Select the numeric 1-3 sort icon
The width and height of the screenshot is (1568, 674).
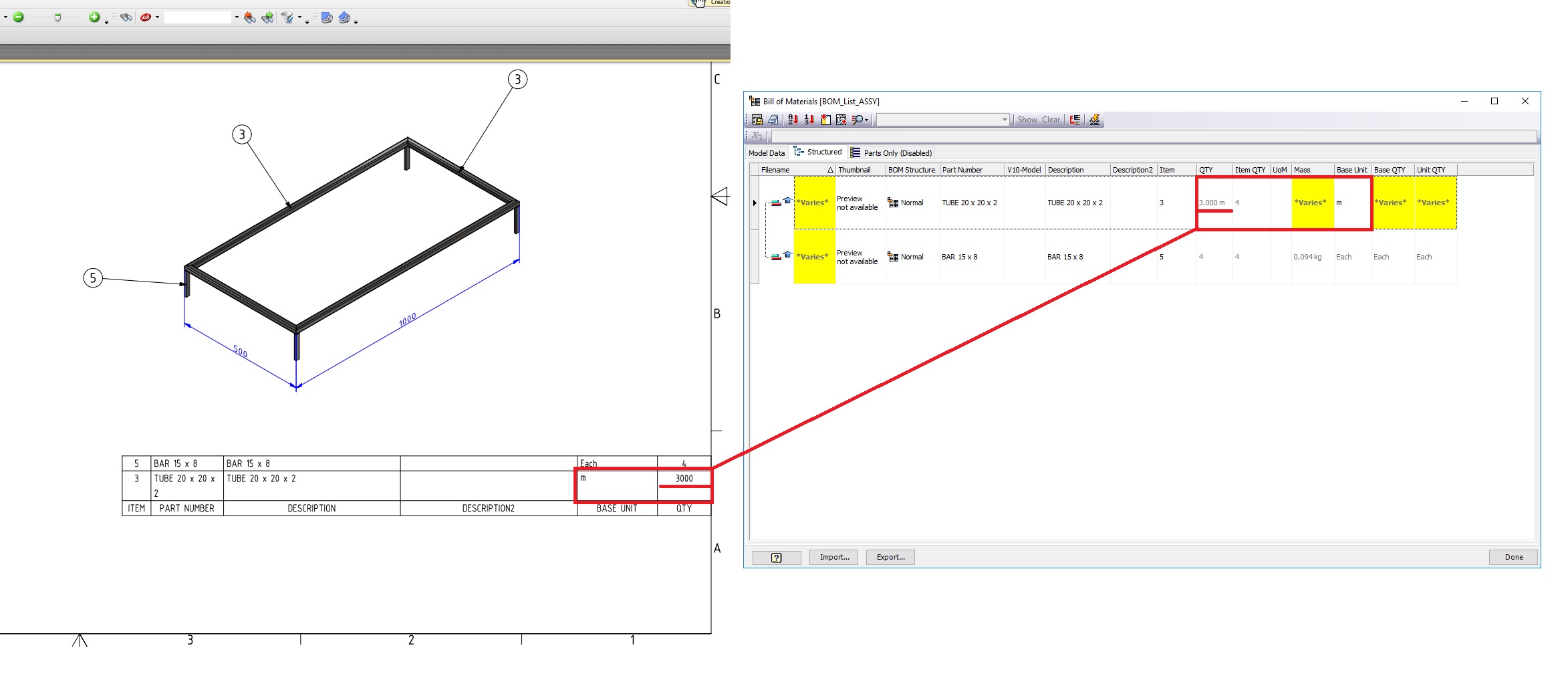(810, 120)
